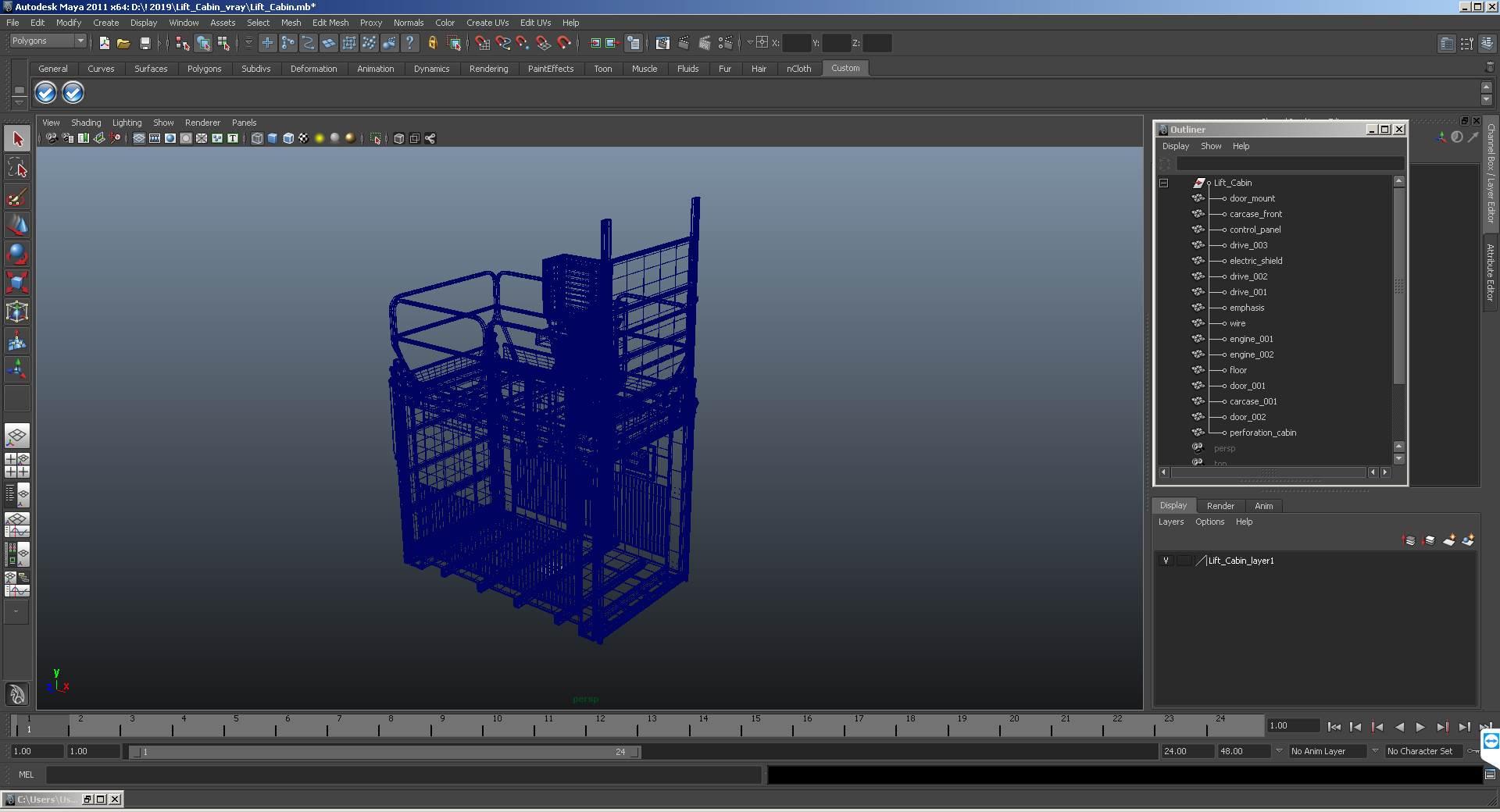Open the shelf options arrow menu
The image size is (1500, 812).
point(20,102)
